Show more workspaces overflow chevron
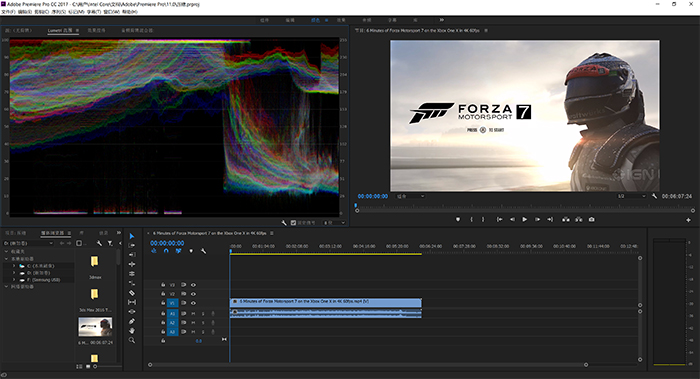The height and width of the screenshot is (379, 700). pyautogui.click(x=442, y=20)
